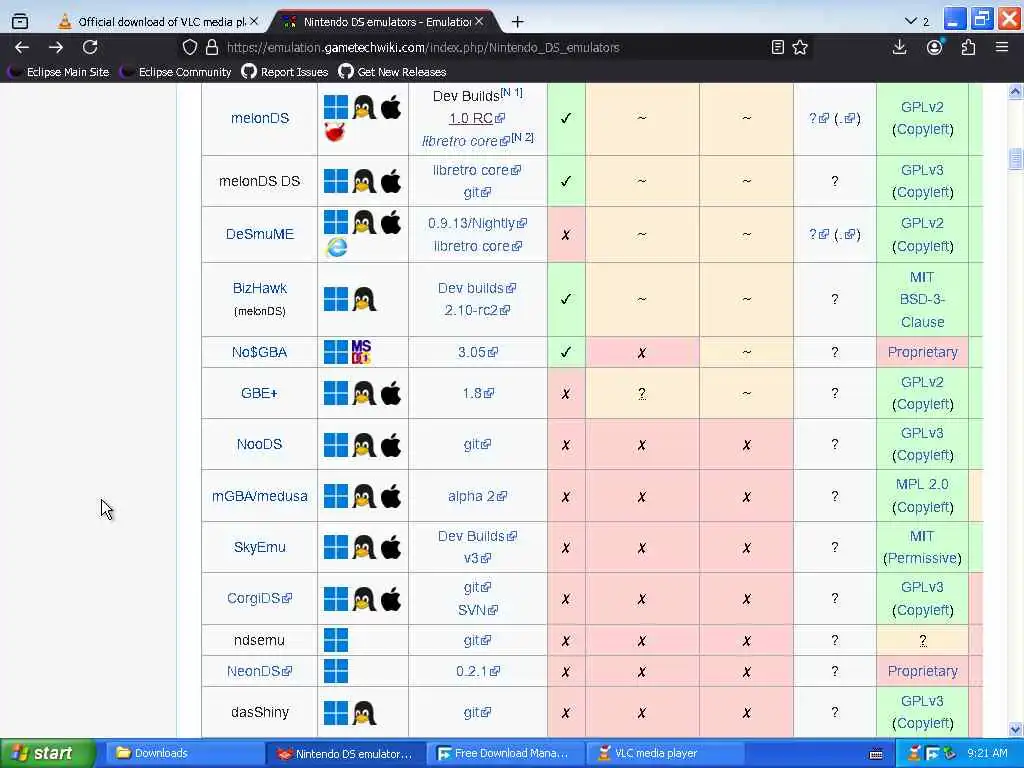Open the account profile icon

pos(935,47)
